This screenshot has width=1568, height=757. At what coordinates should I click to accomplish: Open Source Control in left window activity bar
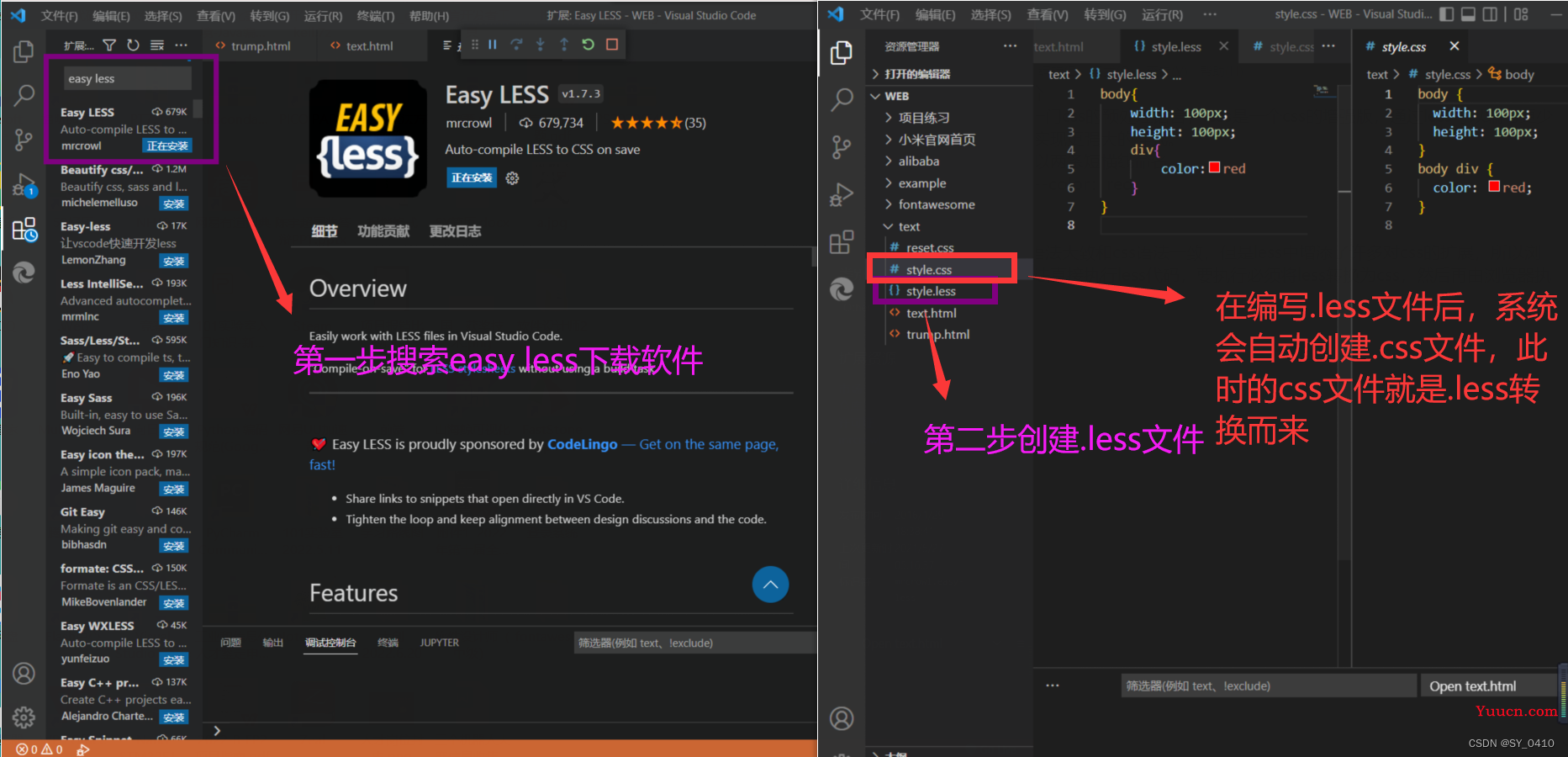coord(24,140)
